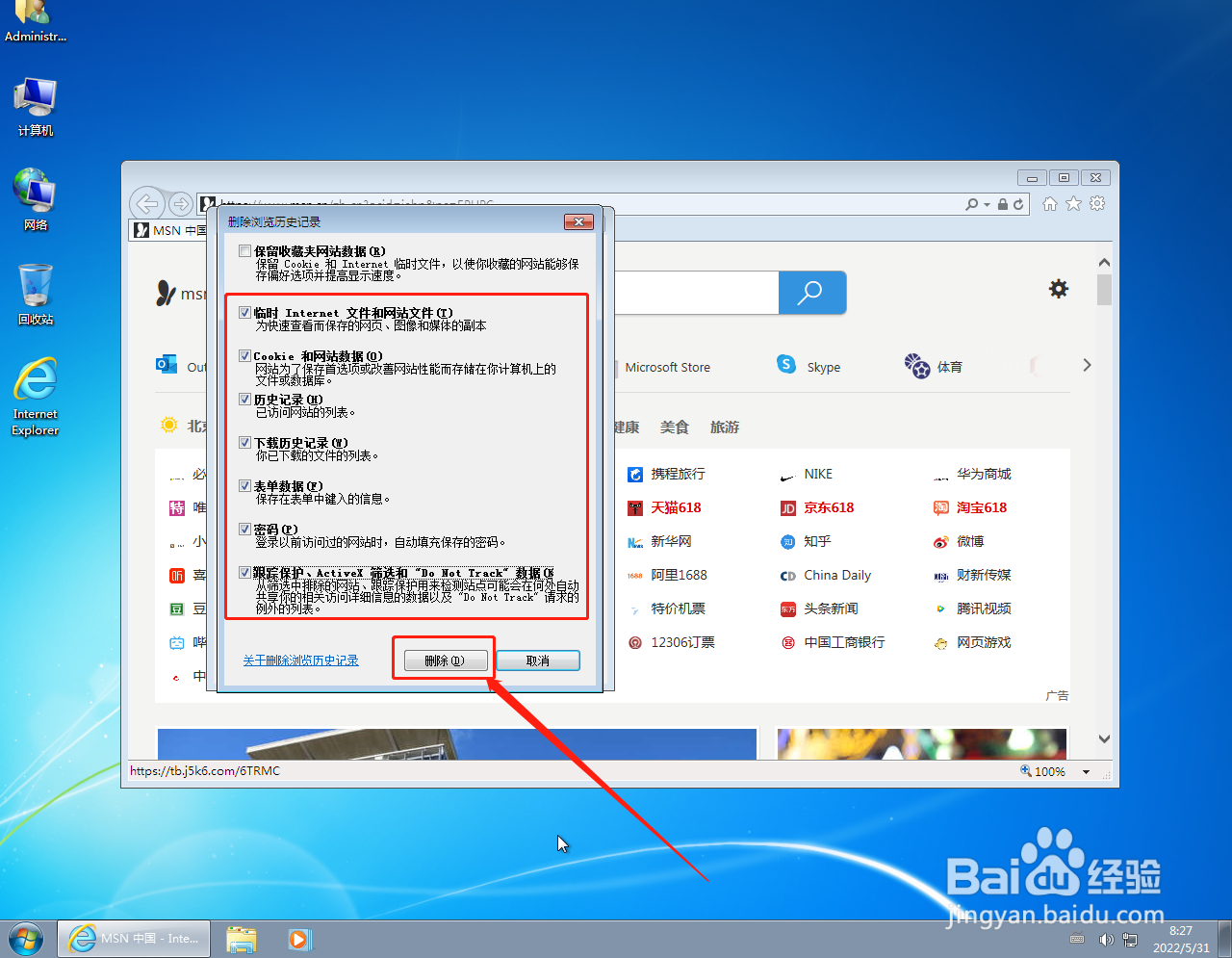Go to the IE home page icon
The image size is (1232, 958).
(x=1050, y=203)
